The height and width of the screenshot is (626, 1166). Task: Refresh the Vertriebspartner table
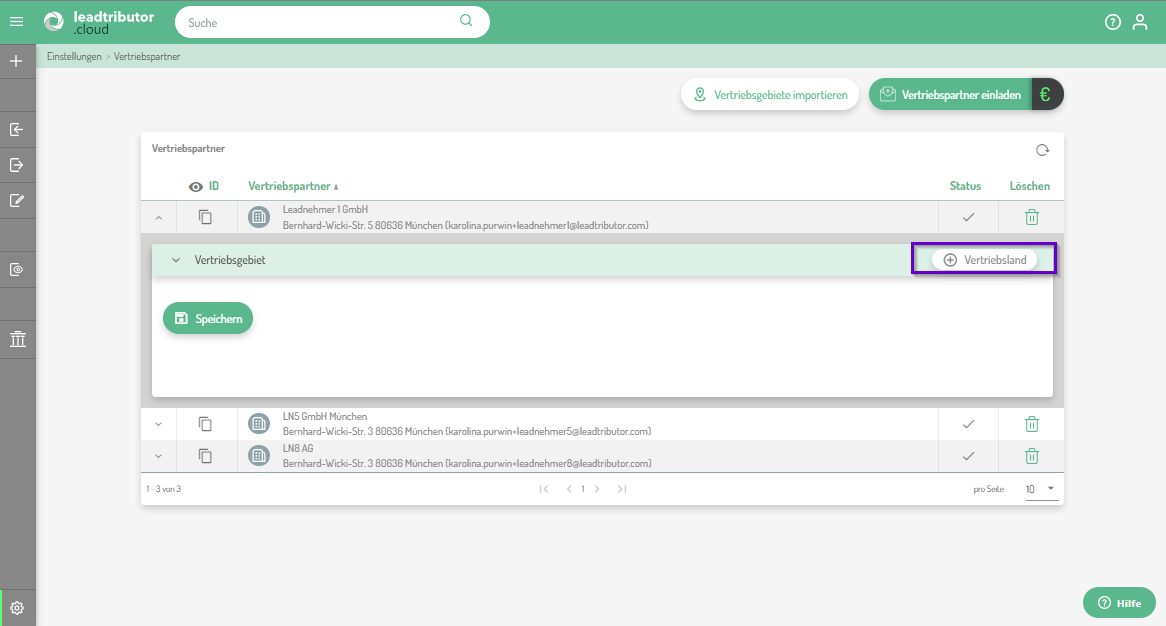1042,150
